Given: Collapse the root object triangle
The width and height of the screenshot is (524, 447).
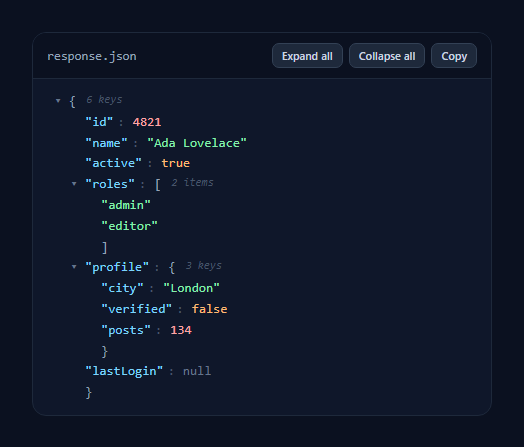Looking at the screenshot, I should click(58, 100).
